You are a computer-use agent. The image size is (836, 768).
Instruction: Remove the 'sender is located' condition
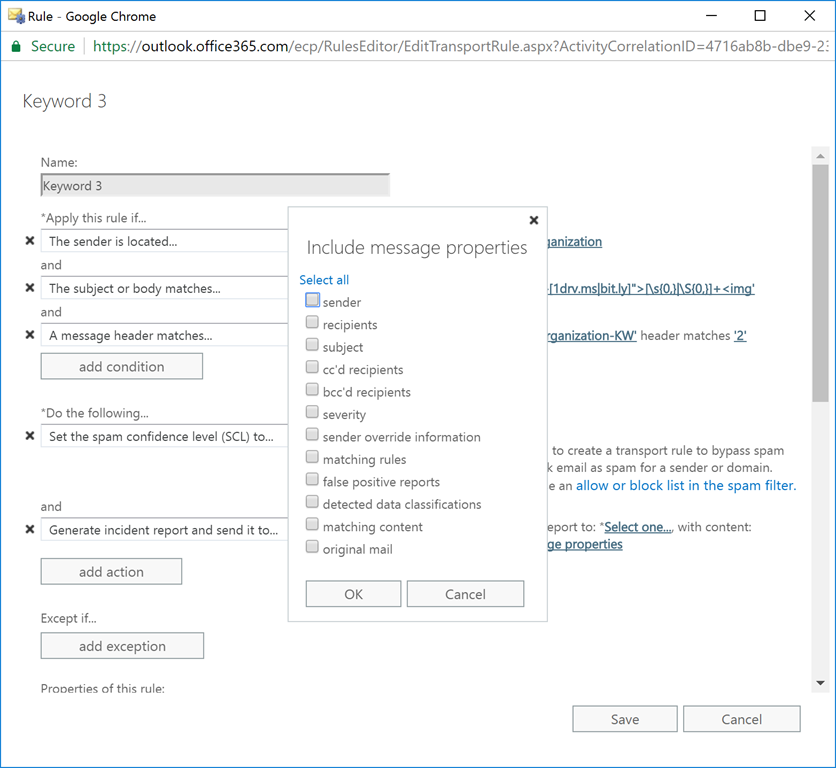(30, 241)
